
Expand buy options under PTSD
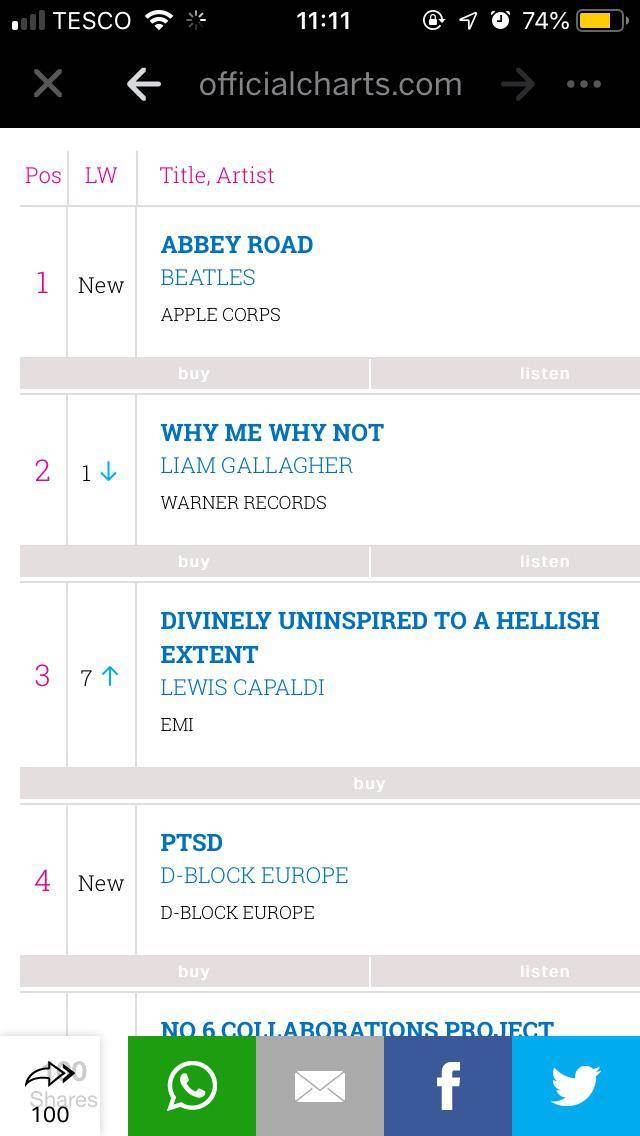(193, 971)
